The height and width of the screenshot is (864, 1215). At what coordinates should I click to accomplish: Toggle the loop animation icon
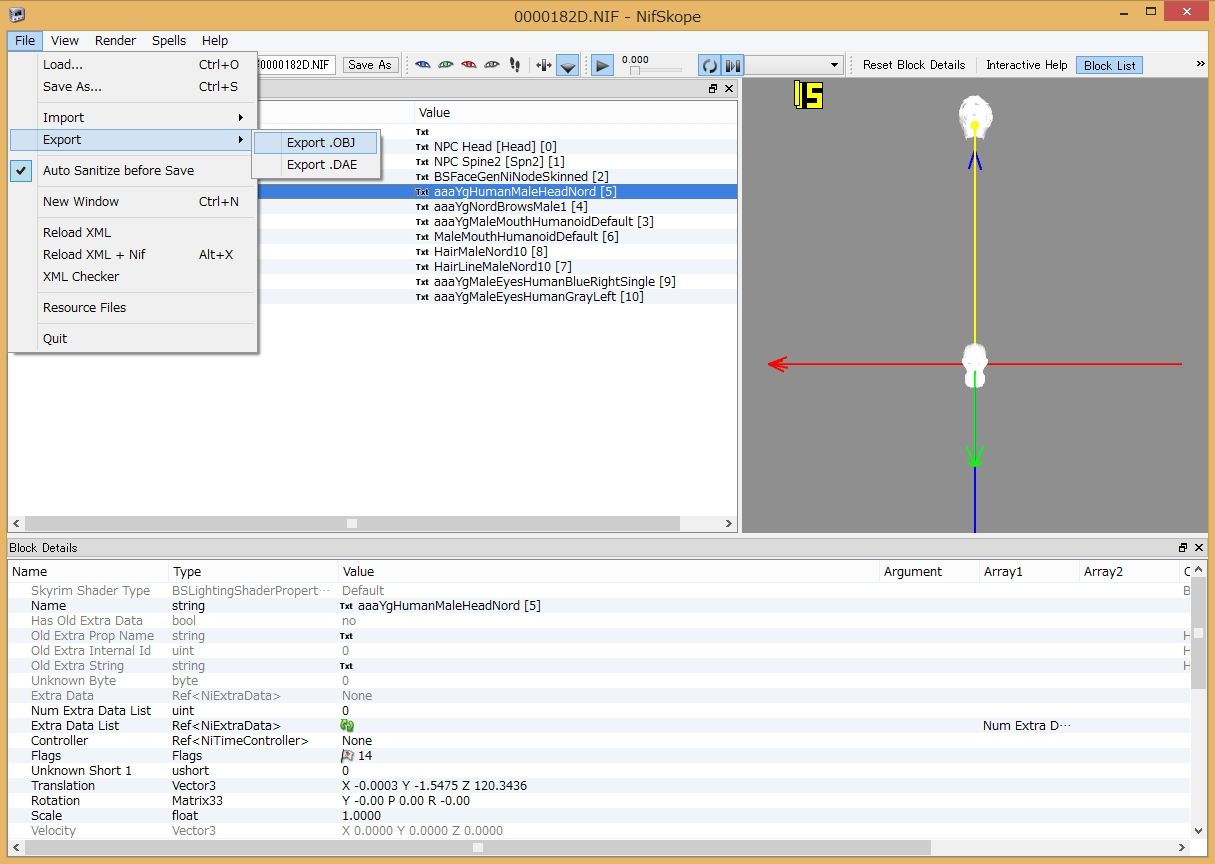(x=709, y=65)
